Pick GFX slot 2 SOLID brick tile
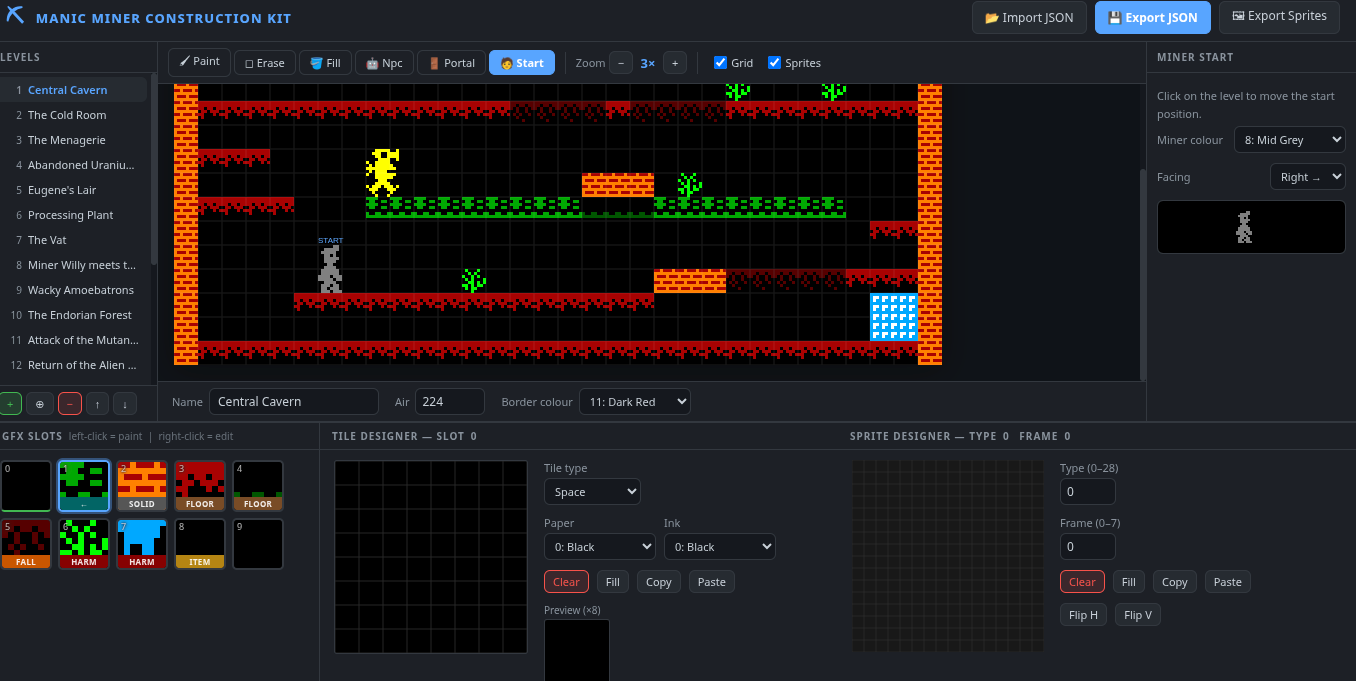Viewport: 1356px width, 681px height. coord(142,486)
